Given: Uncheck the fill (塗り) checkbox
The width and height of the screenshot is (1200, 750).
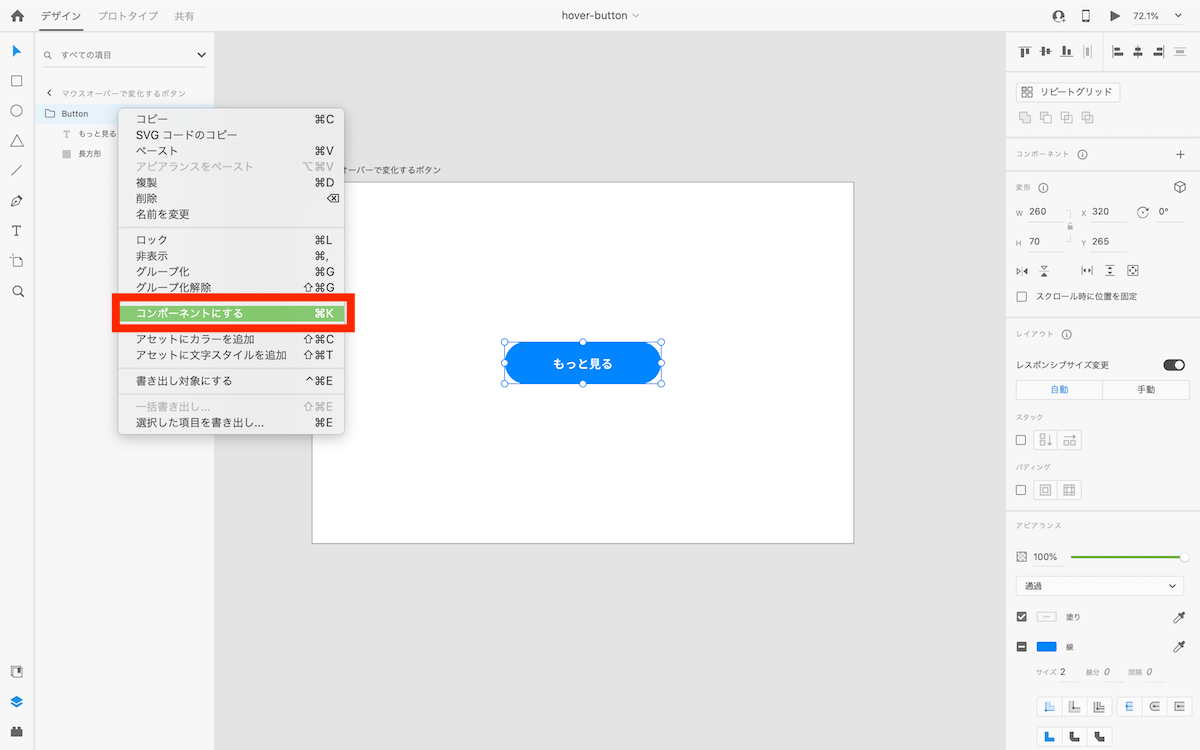Looking at the screenshot, I should tap(1021, 617).
